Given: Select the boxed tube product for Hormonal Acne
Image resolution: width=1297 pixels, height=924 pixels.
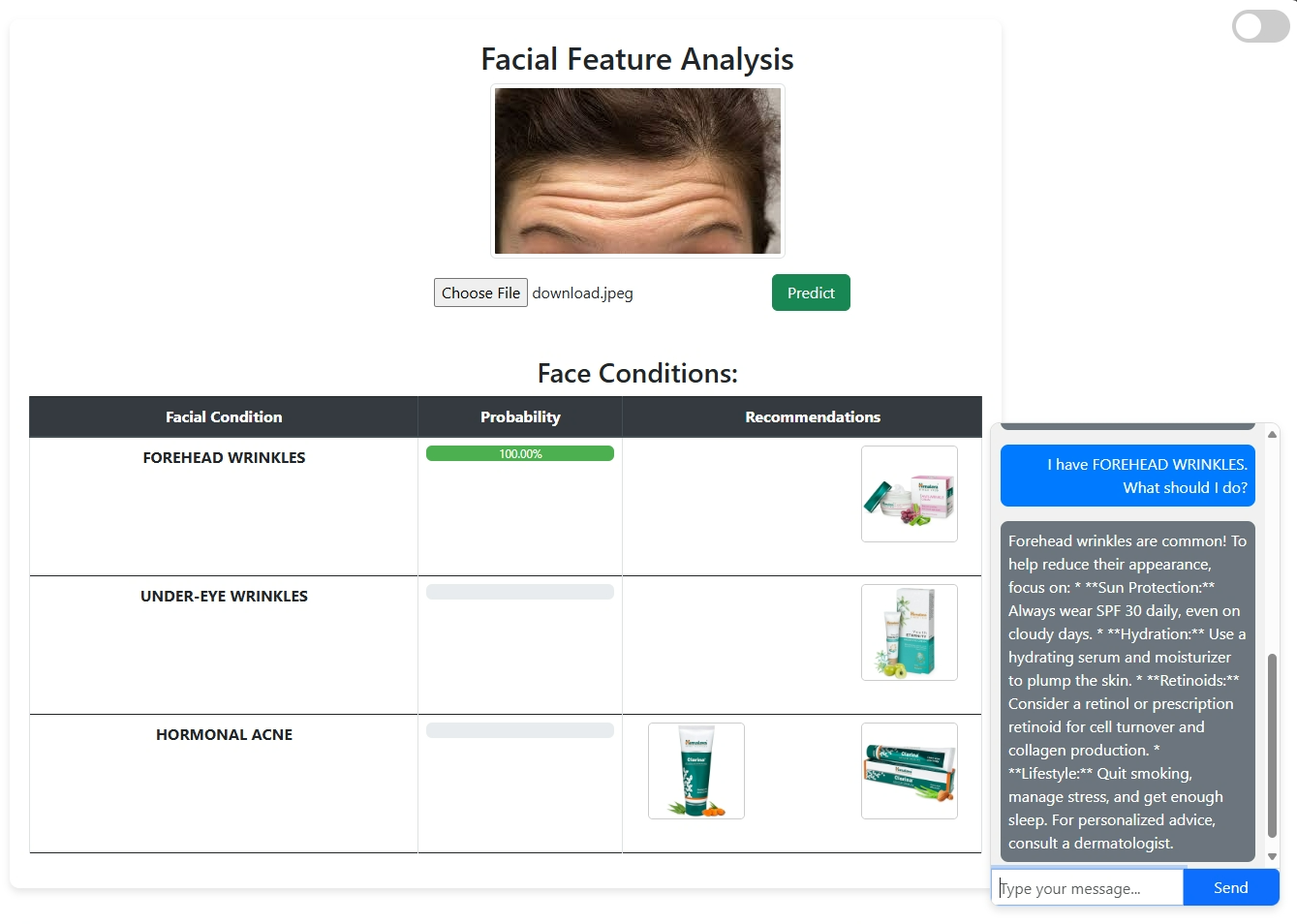Looking at the screenshot, I should click(909, 771).
